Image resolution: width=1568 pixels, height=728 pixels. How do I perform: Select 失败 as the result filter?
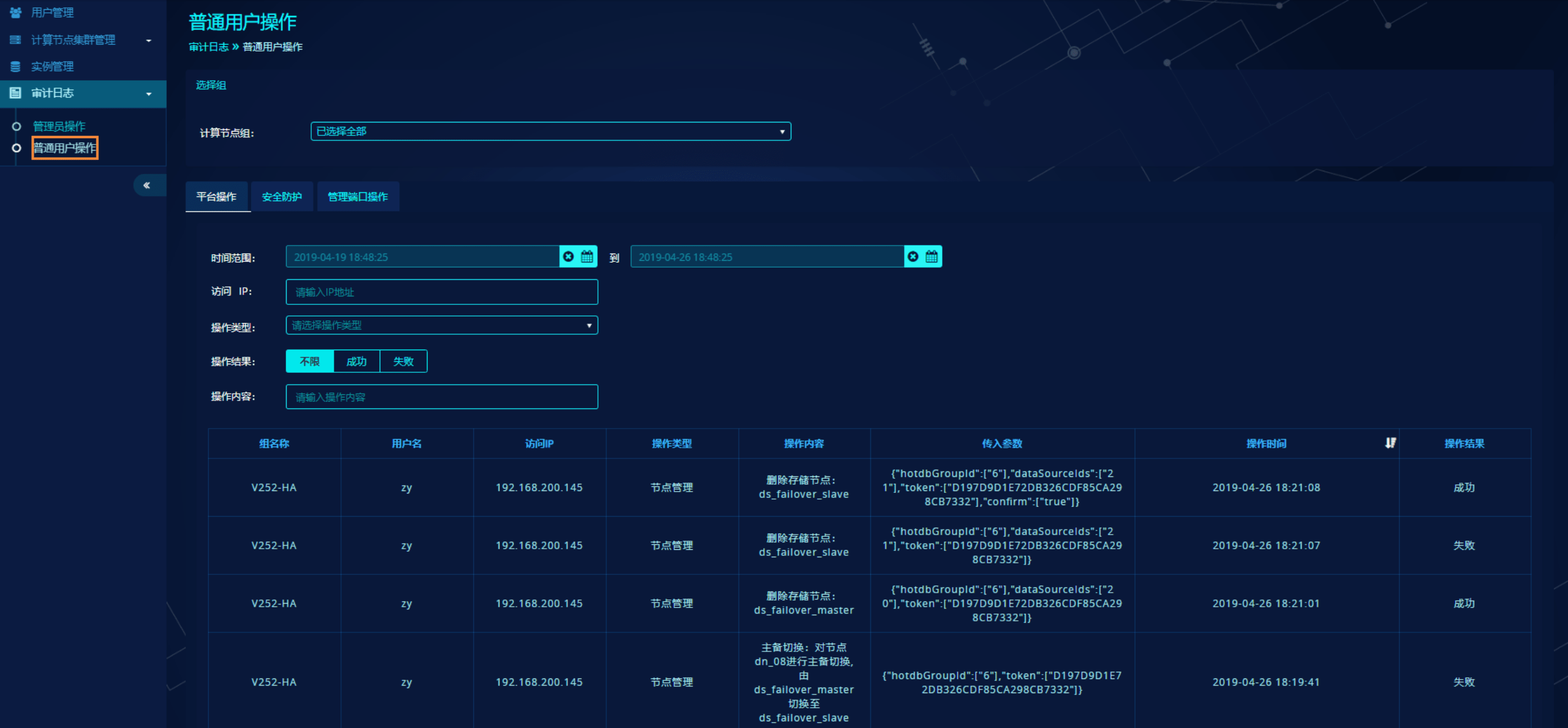[x=403, y=361]
